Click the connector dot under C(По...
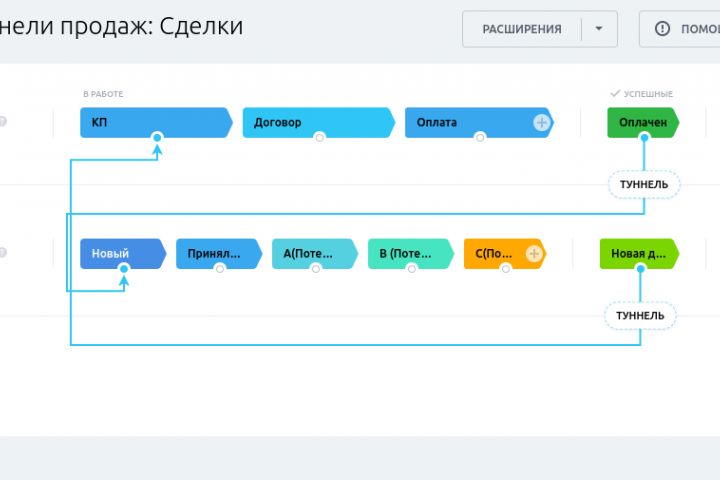720x480 pixels. click(506, 269)
